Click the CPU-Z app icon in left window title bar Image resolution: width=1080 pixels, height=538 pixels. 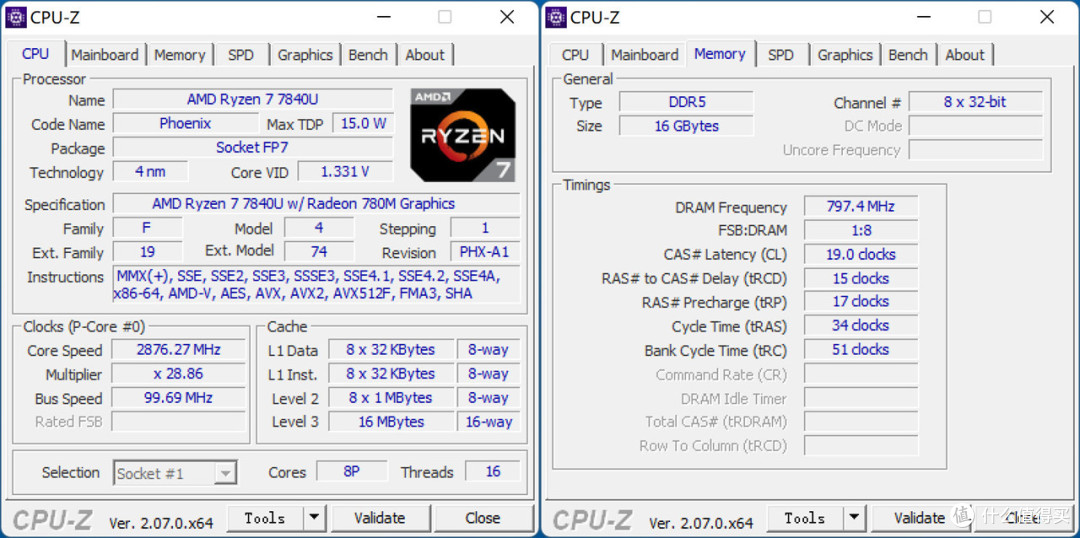click(x=16, y=17)
